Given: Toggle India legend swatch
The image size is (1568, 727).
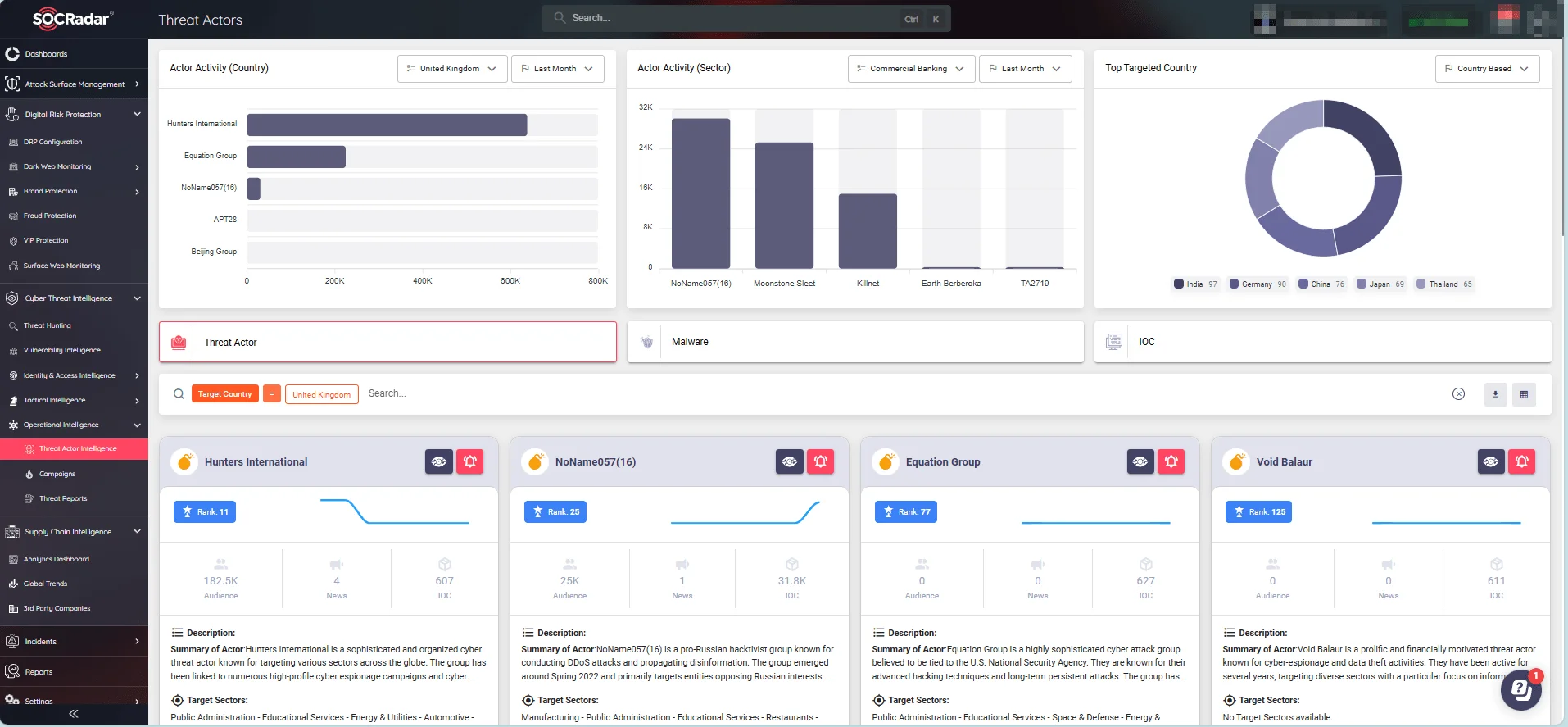Looking at the screenshot, I should [x=1179, y=284].
